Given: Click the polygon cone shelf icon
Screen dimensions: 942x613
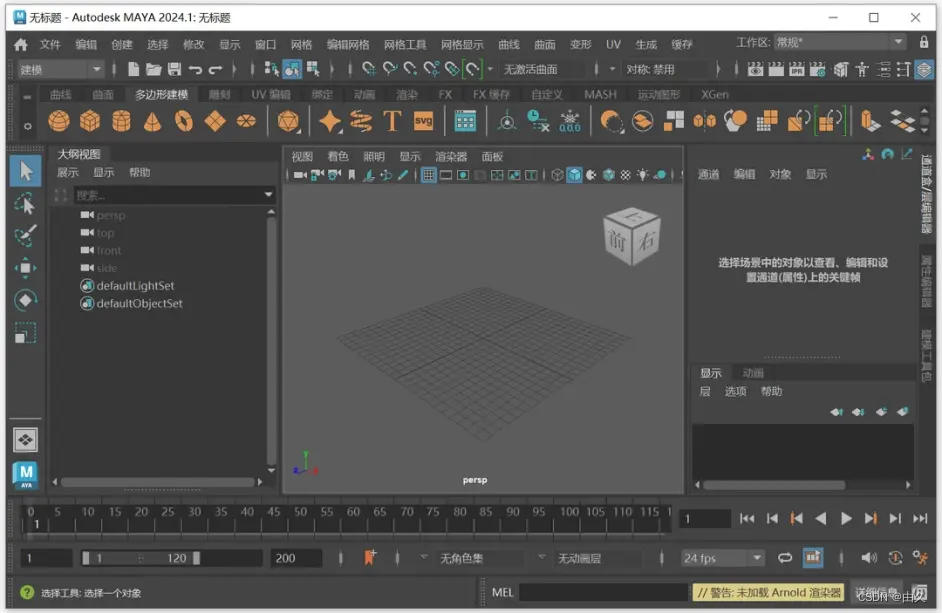Looking at the screenshot, I should [152, 121].
